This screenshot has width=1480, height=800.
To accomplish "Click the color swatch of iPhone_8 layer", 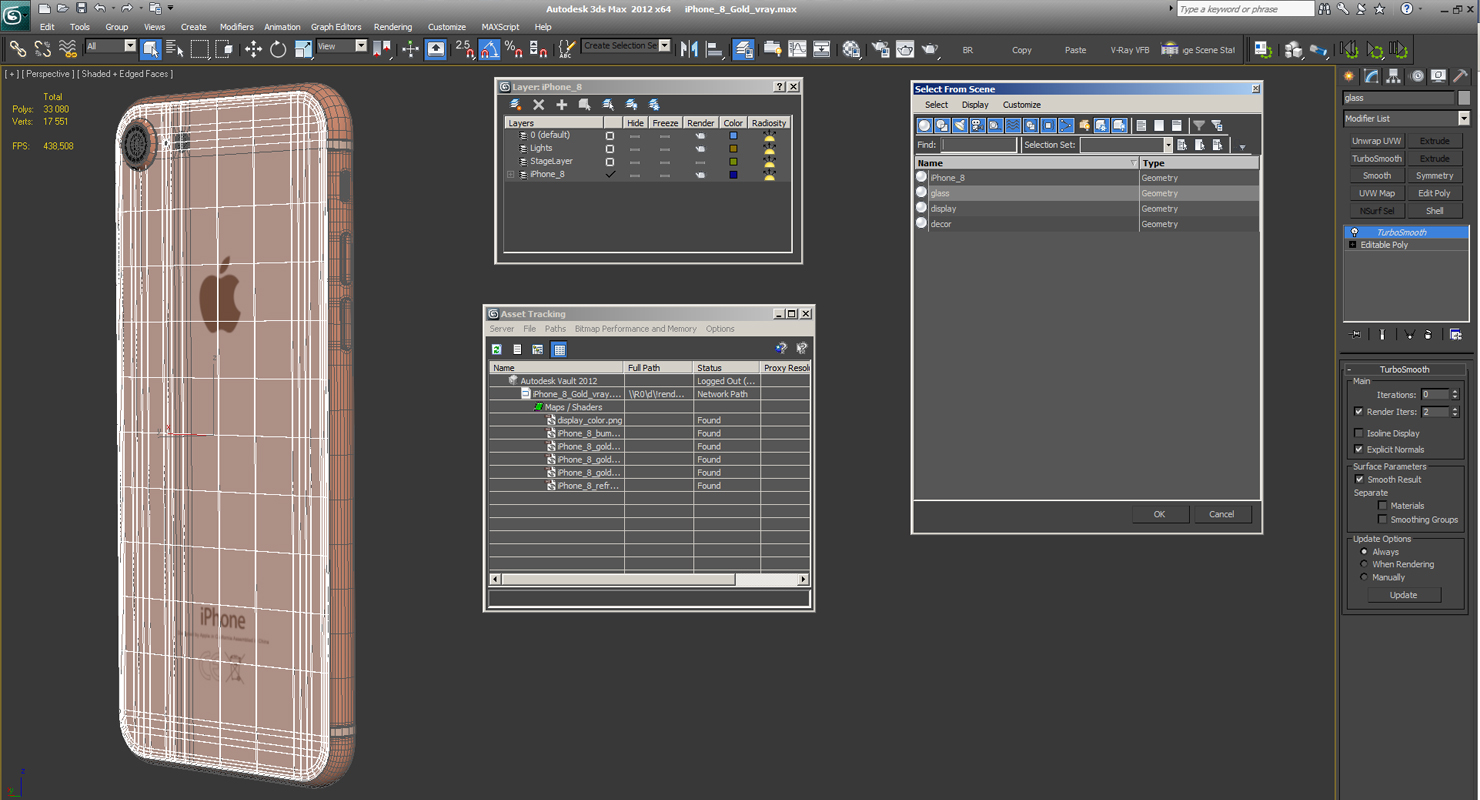I will (x=733, y=174).
